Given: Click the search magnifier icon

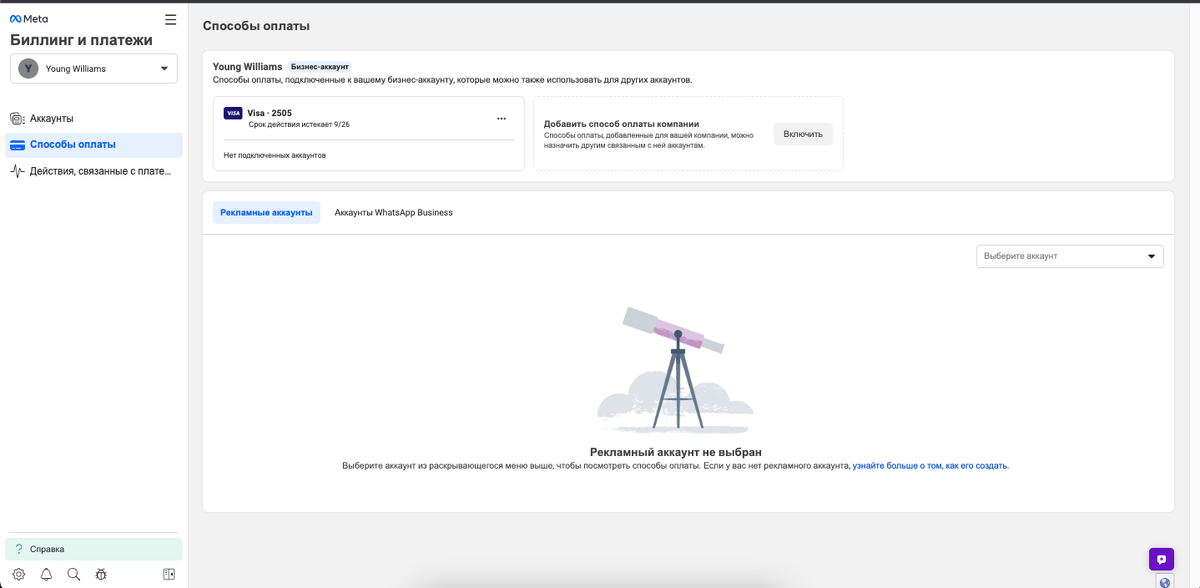Looking at the screenshot, I should (x=73, y=574).
